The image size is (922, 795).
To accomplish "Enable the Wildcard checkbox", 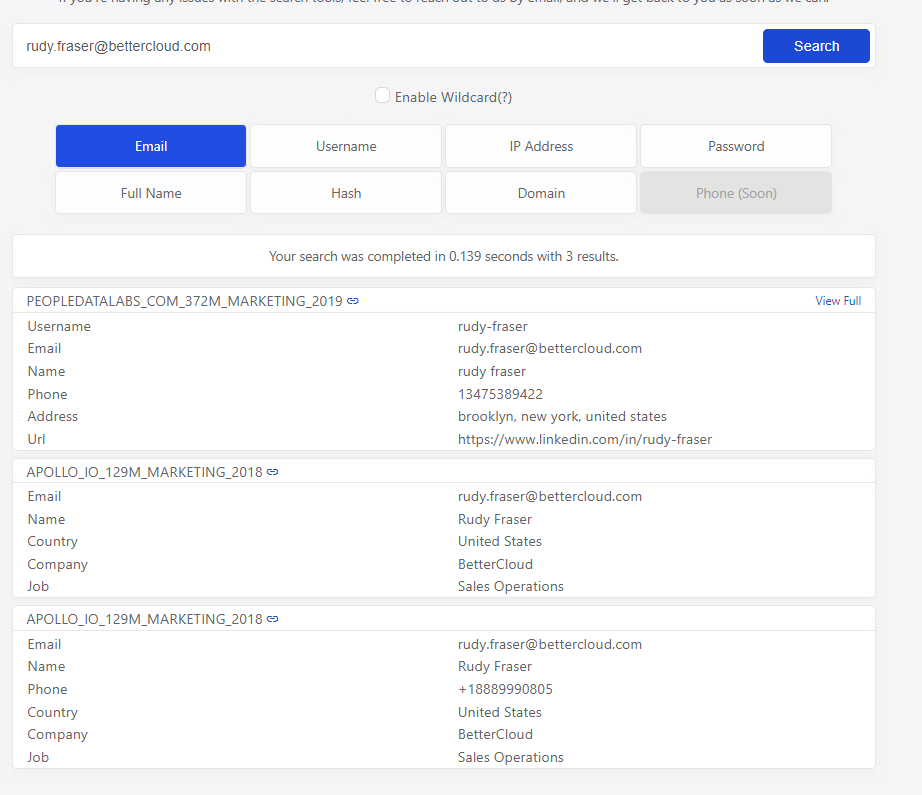I will point(382,95).
